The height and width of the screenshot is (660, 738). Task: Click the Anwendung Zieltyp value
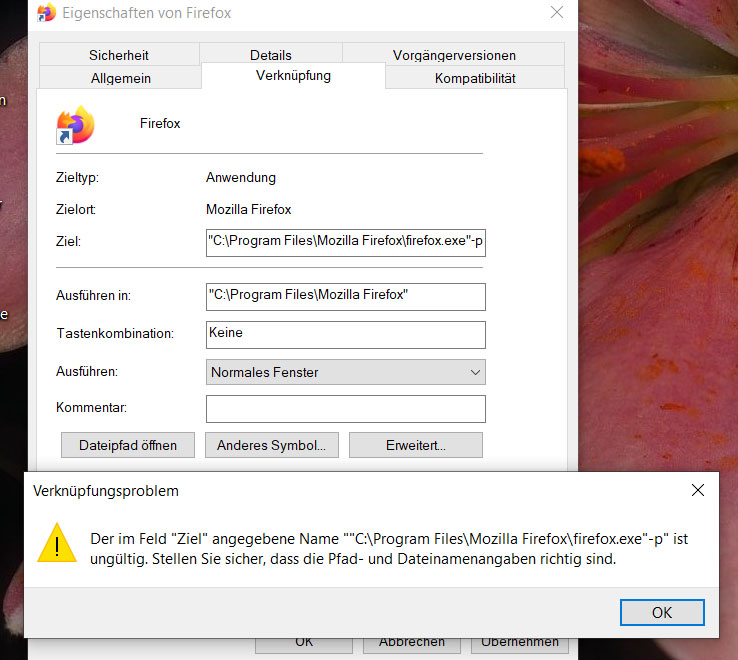click(241, 177)
